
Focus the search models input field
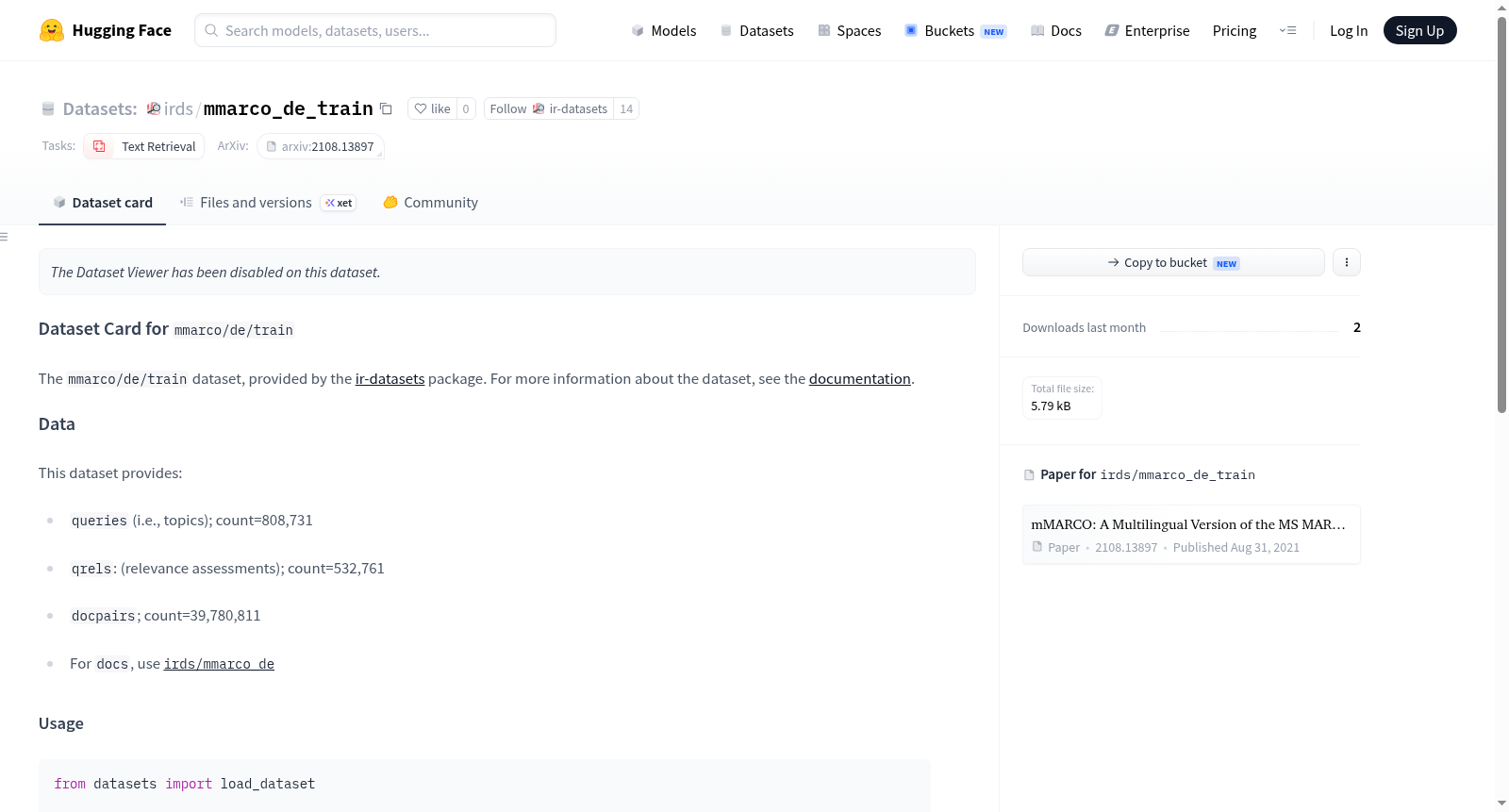click(x=375, y=30)
